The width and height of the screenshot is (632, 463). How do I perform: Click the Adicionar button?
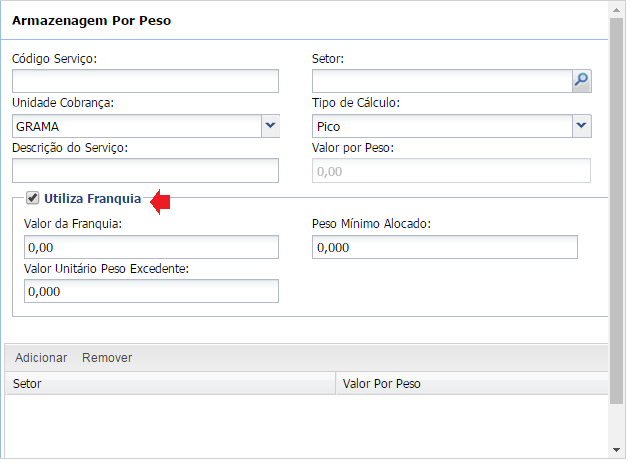[x=41, y=358]
